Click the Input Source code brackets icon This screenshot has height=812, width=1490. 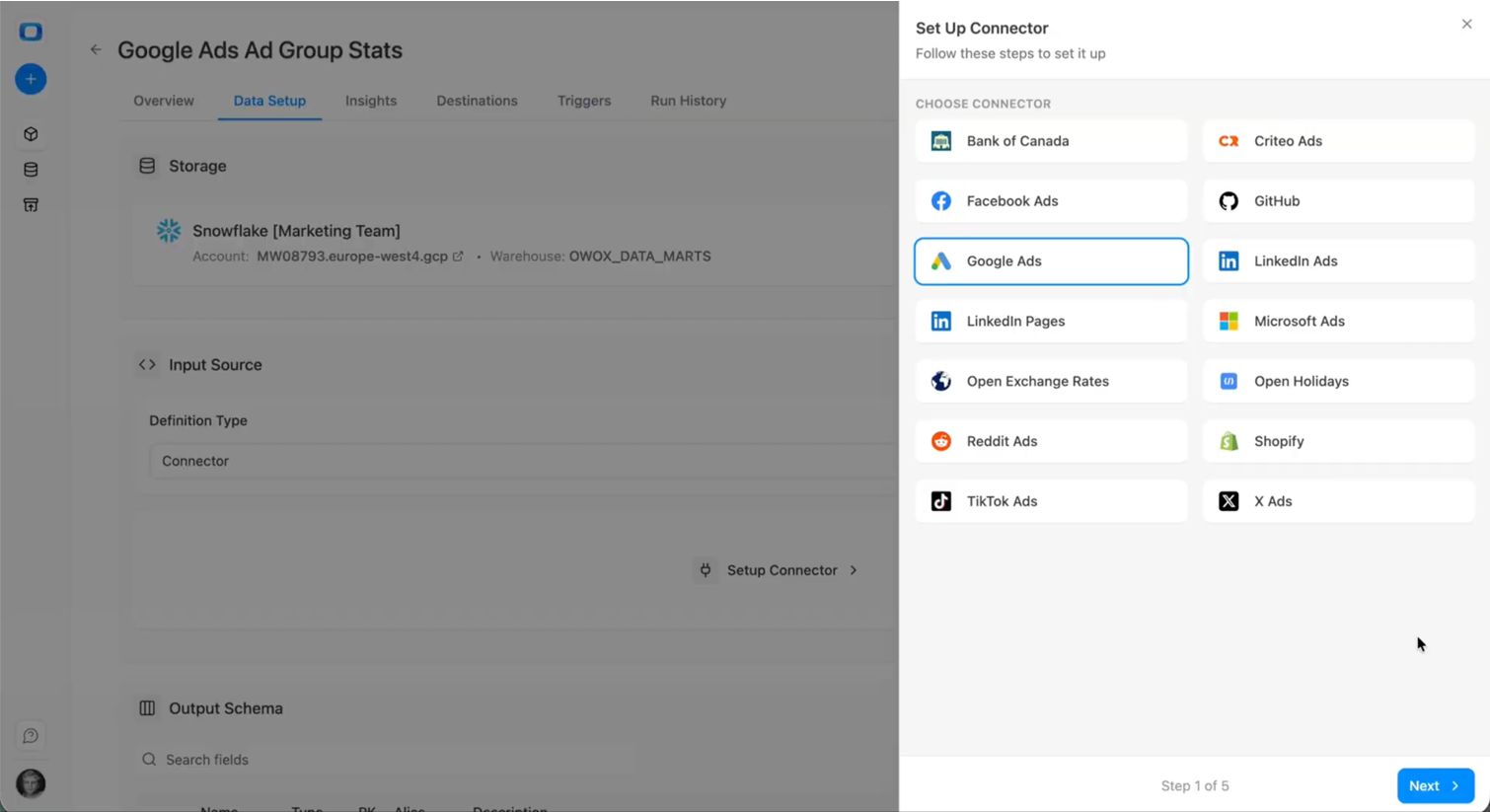[x=147, y=364]
